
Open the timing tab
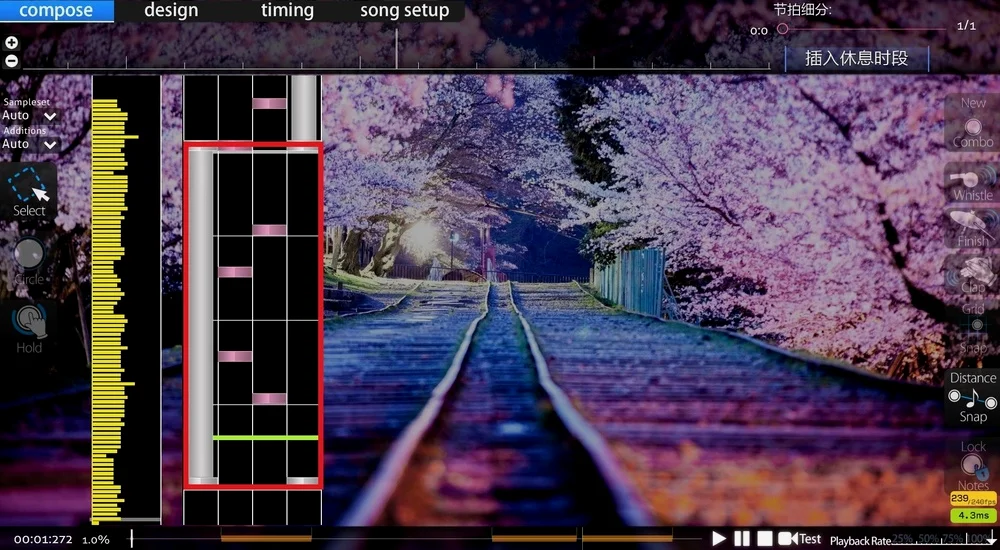pyautogui.click(x=287, y=11)
